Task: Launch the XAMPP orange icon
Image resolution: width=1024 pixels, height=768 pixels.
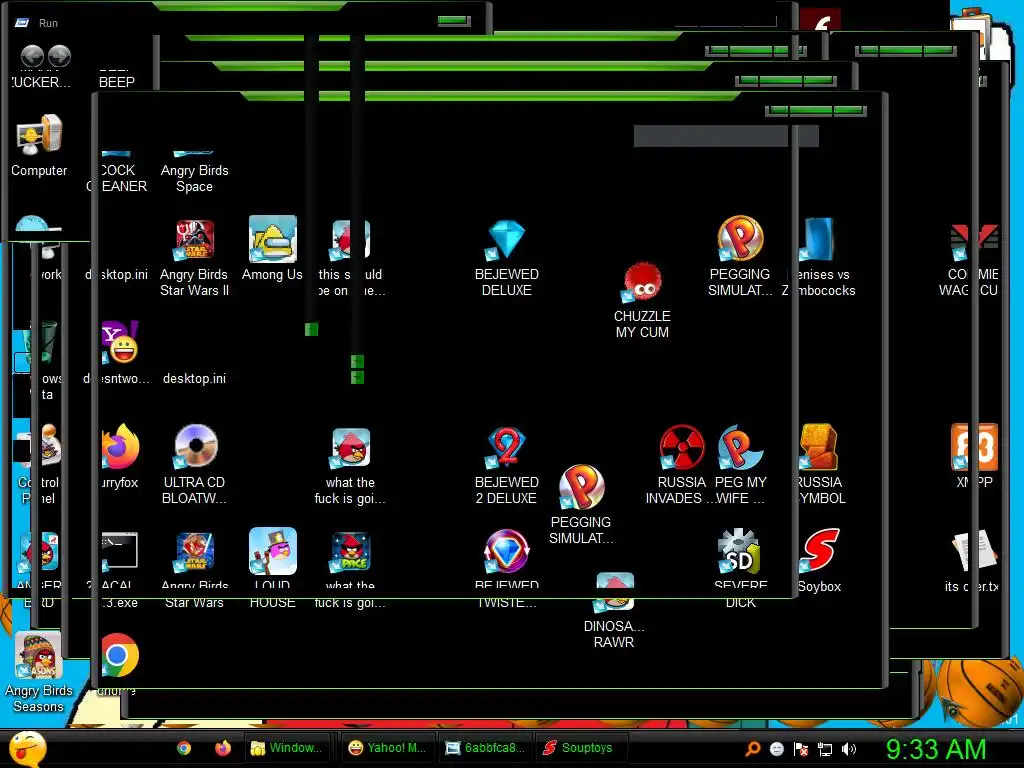Action: (x=974, y=447)
